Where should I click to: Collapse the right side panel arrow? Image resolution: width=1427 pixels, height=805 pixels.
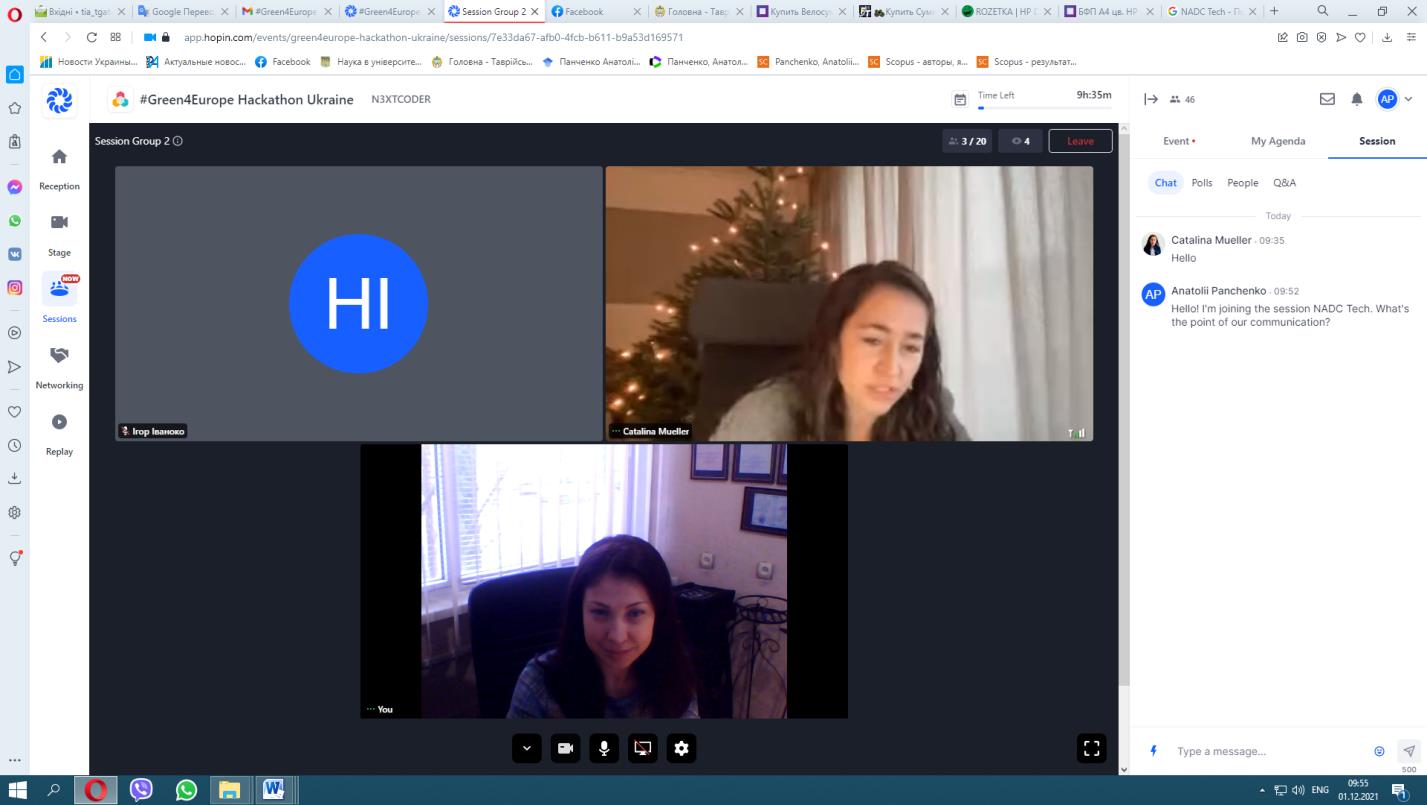(x=1151, y=99)
